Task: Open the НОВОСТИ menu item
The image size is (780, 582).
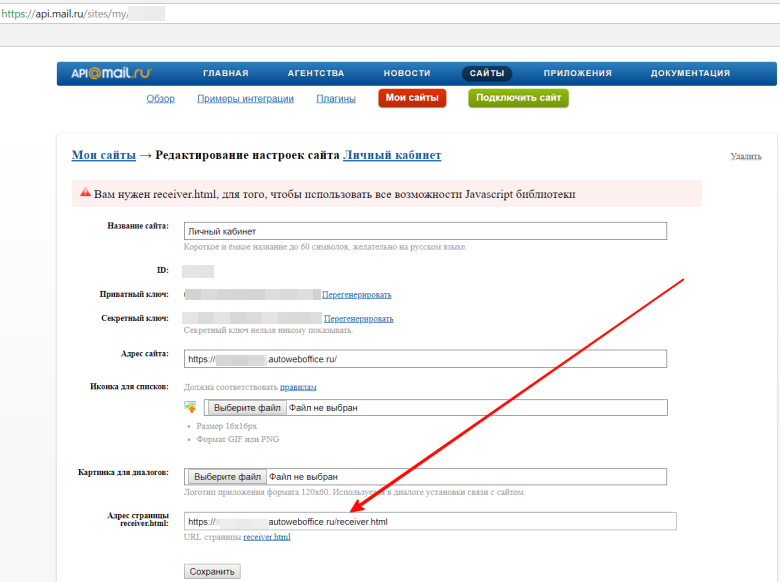Action: coord(407,73)
